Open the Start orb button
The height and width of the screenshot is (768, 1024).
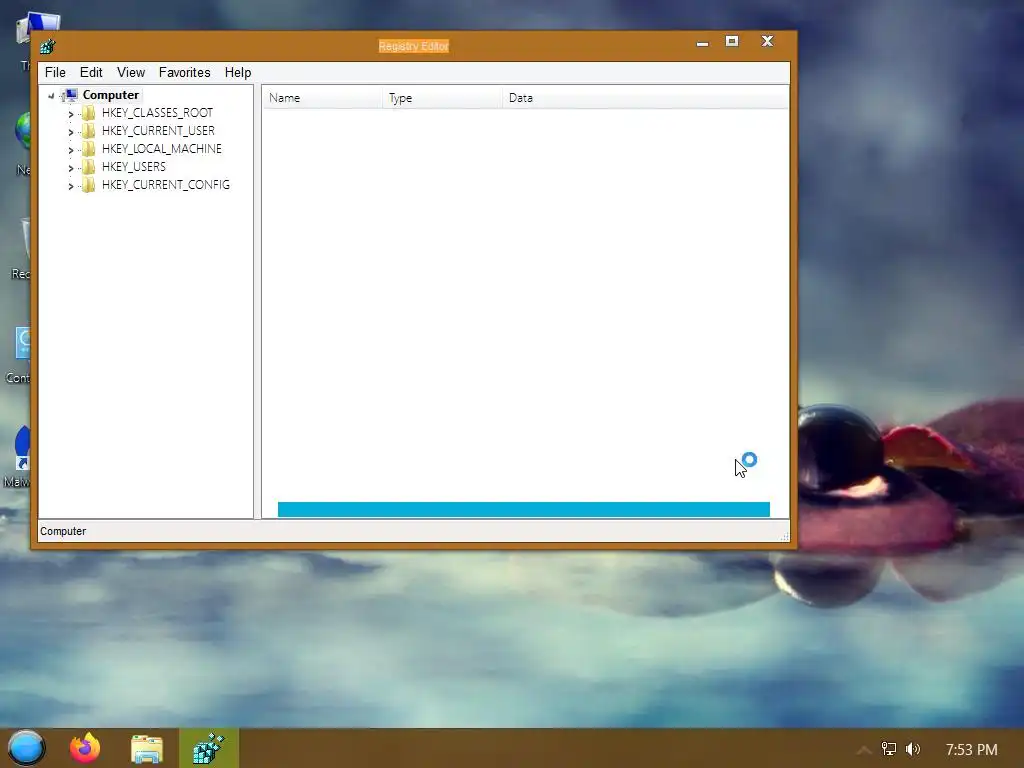(26, 748)
